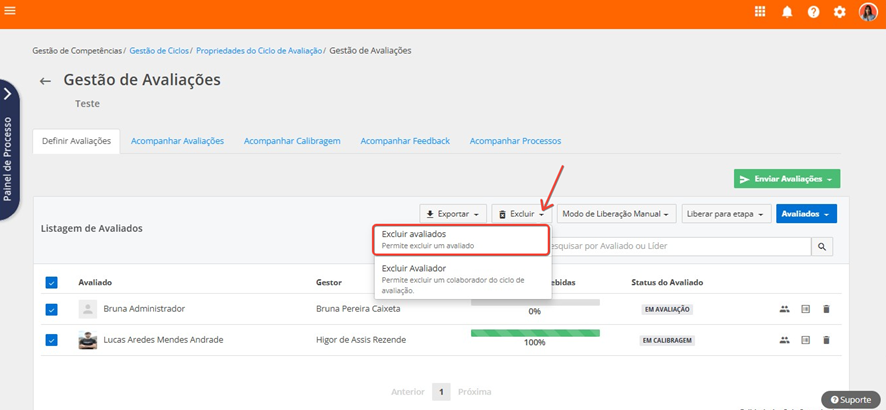Uncheck the Lucas Aredes Mendes Andrade checkbox
This screenshot has height=410, width=886.
(52, 340)
